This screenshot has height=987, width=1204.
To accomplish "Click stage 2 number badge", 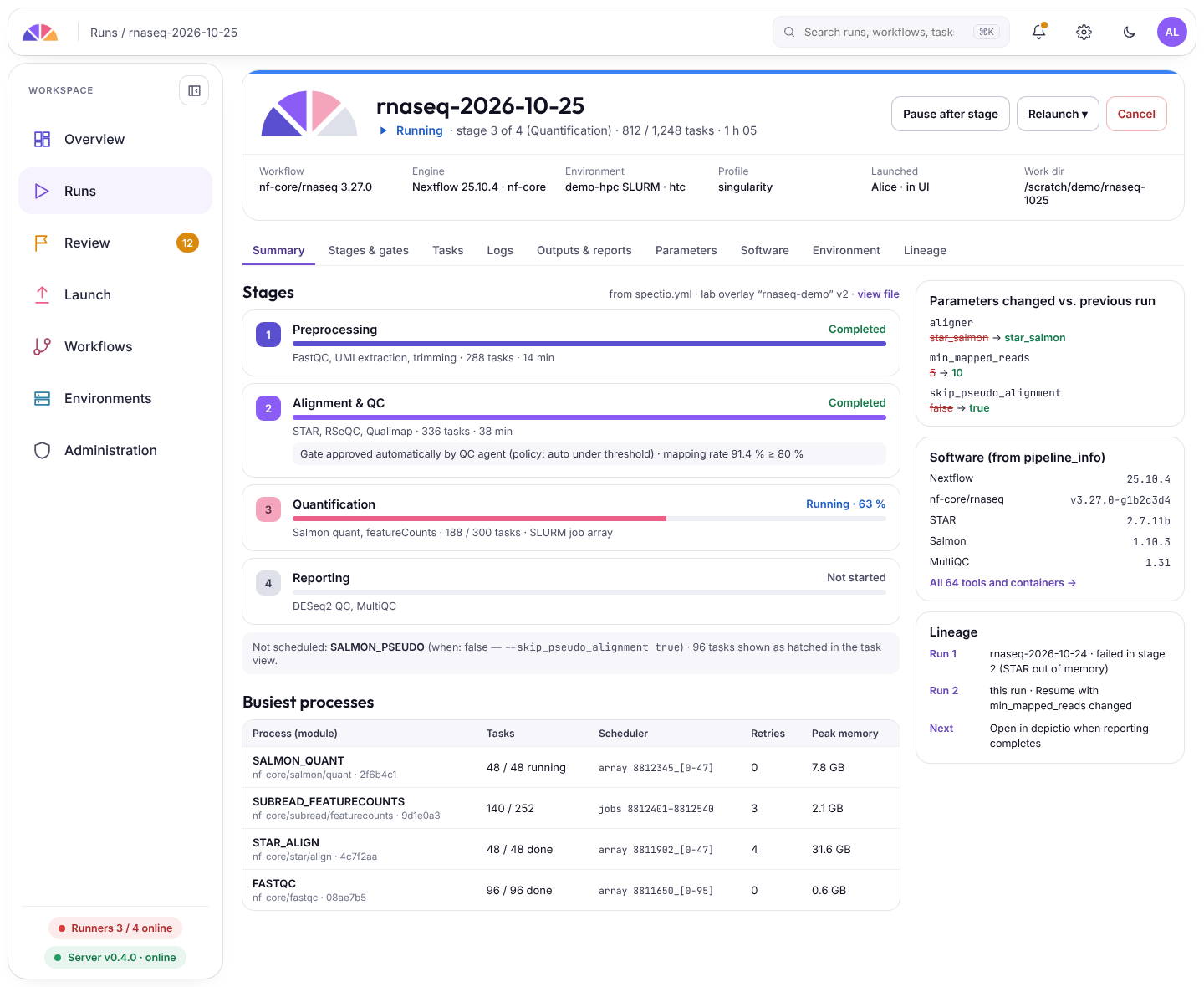I will click(x=268, y=408).
